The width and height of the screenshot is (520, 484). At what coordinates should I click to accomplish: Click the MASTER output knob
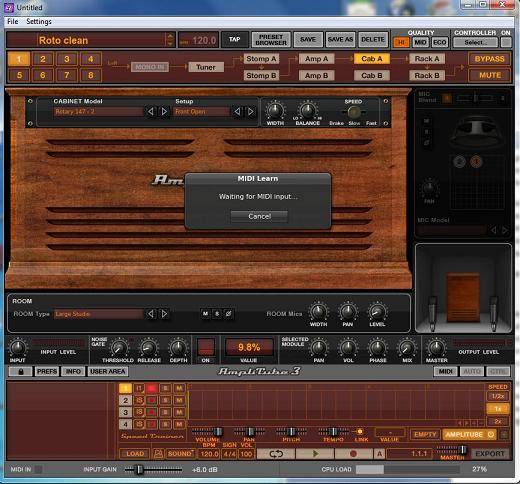pyautogui.click(x=436, y=348)
